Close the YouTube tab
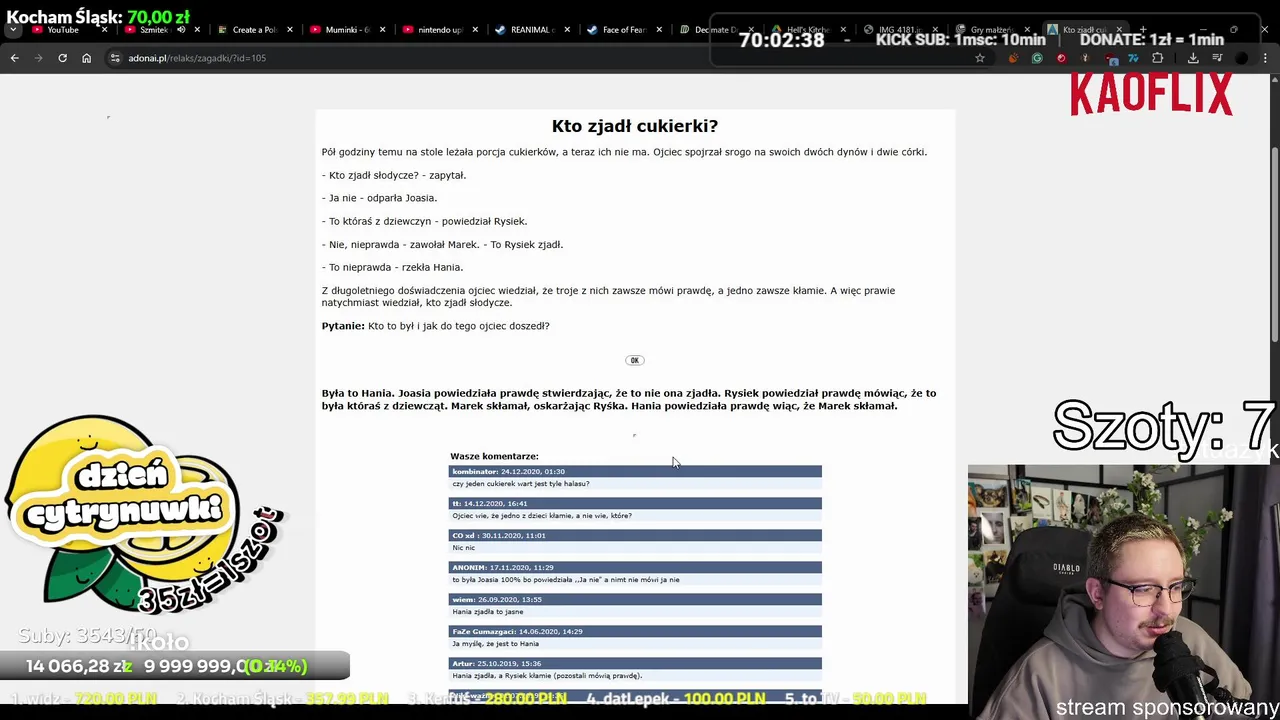The image size is (1280, 720). (x=104, y=30)
